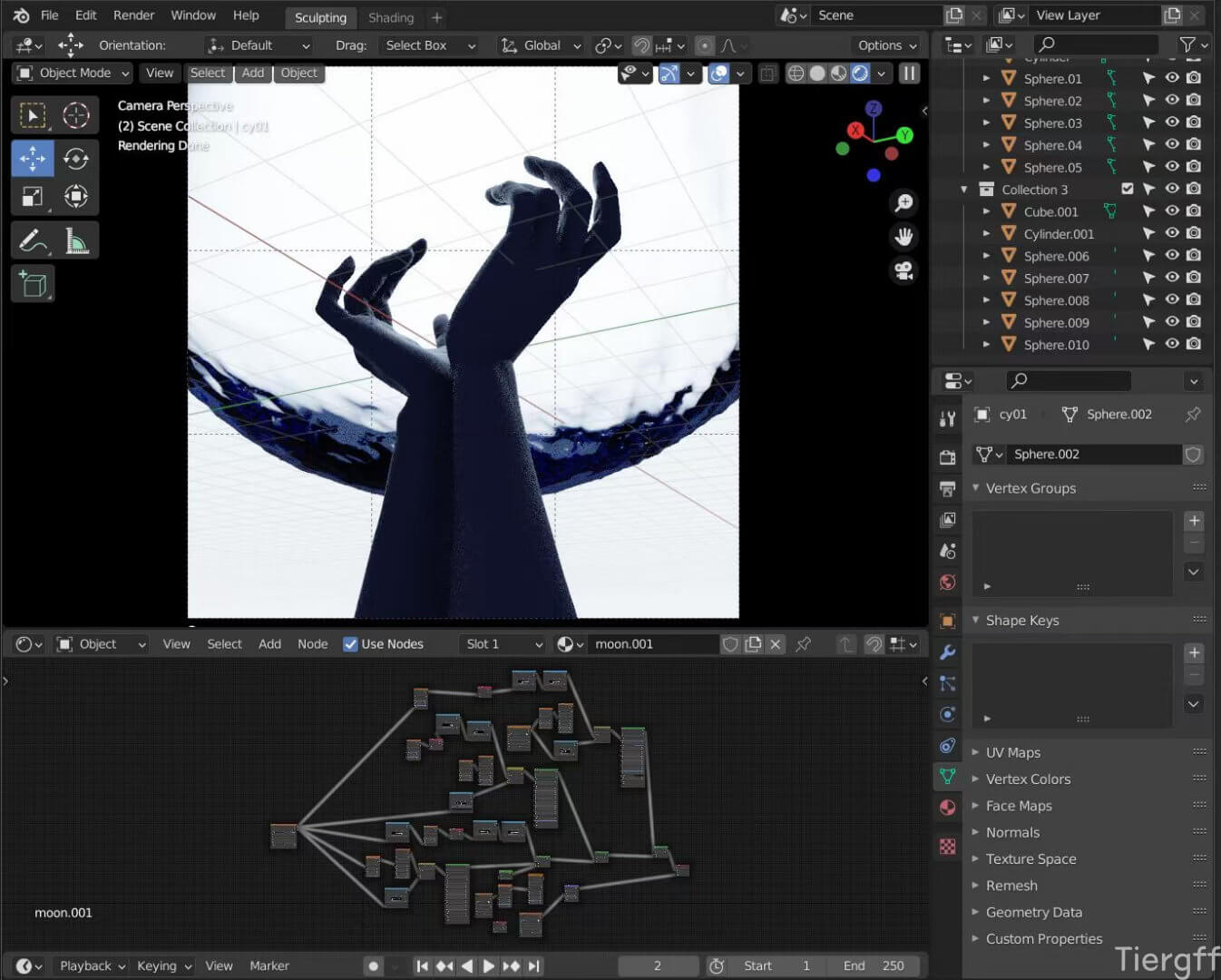Select the Move tool in the toolbar
This screenshot has height=980, width=1221.
coord(33,158)
